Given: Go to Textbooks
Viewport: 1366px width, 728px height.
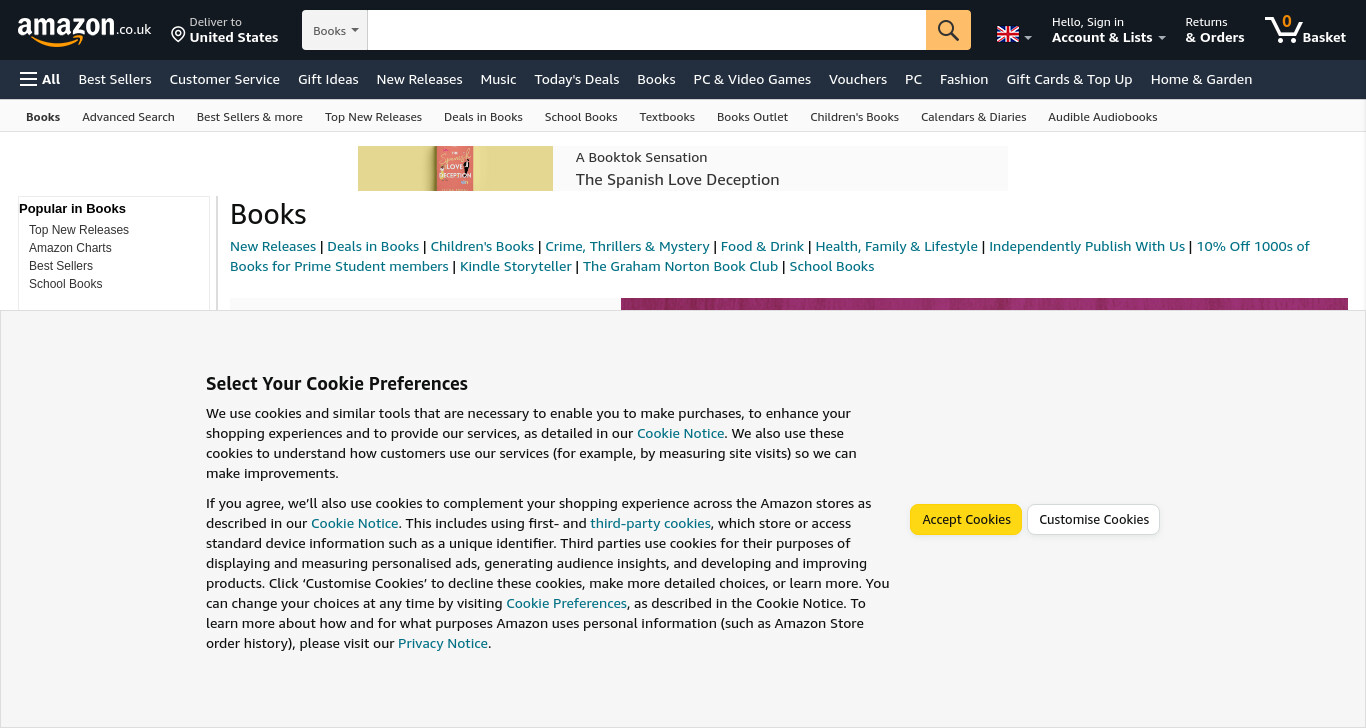Looking at the screenshot, I should [667, 117].
